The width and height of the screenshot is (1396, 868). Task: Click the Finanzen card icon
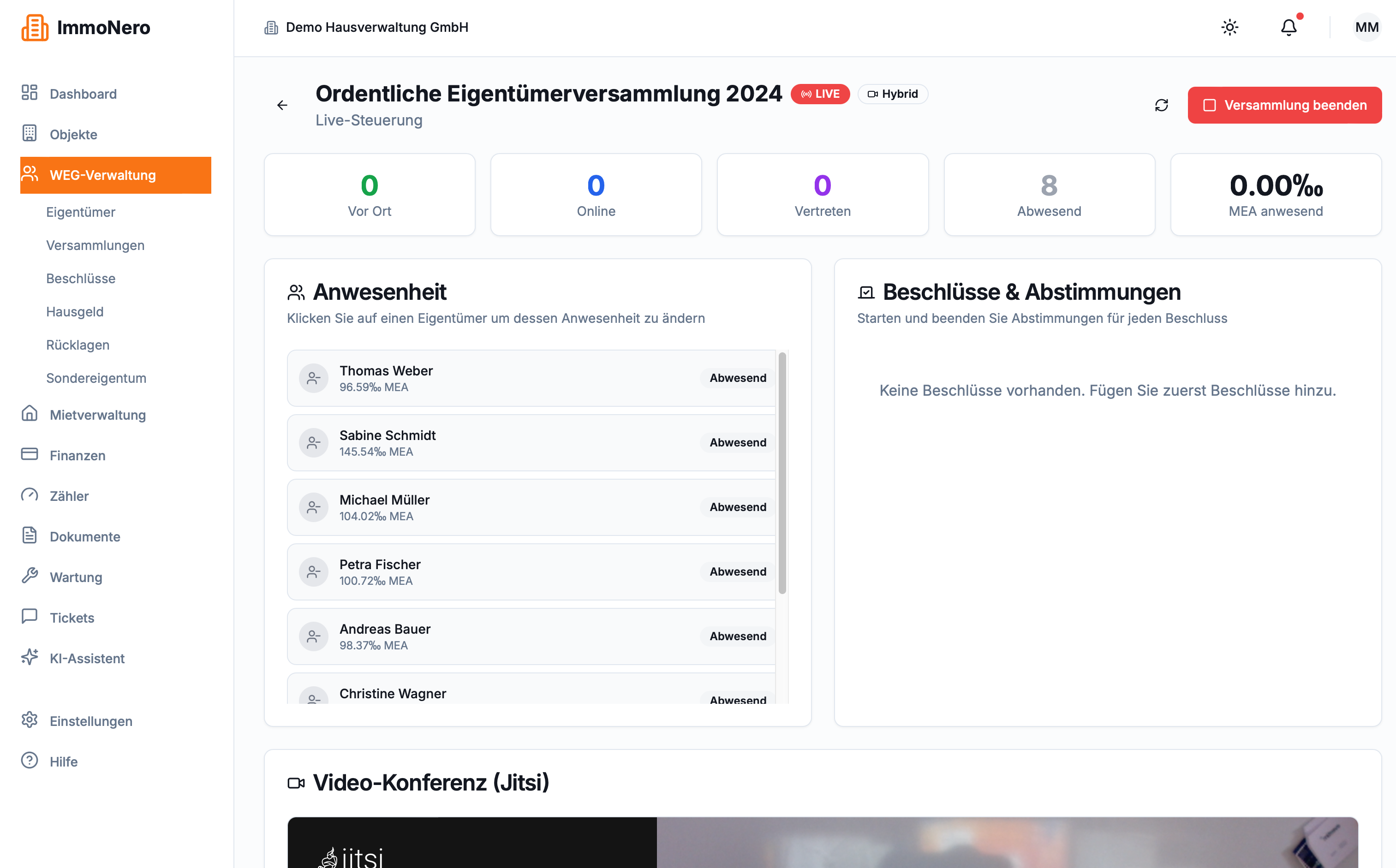(29, 455)
